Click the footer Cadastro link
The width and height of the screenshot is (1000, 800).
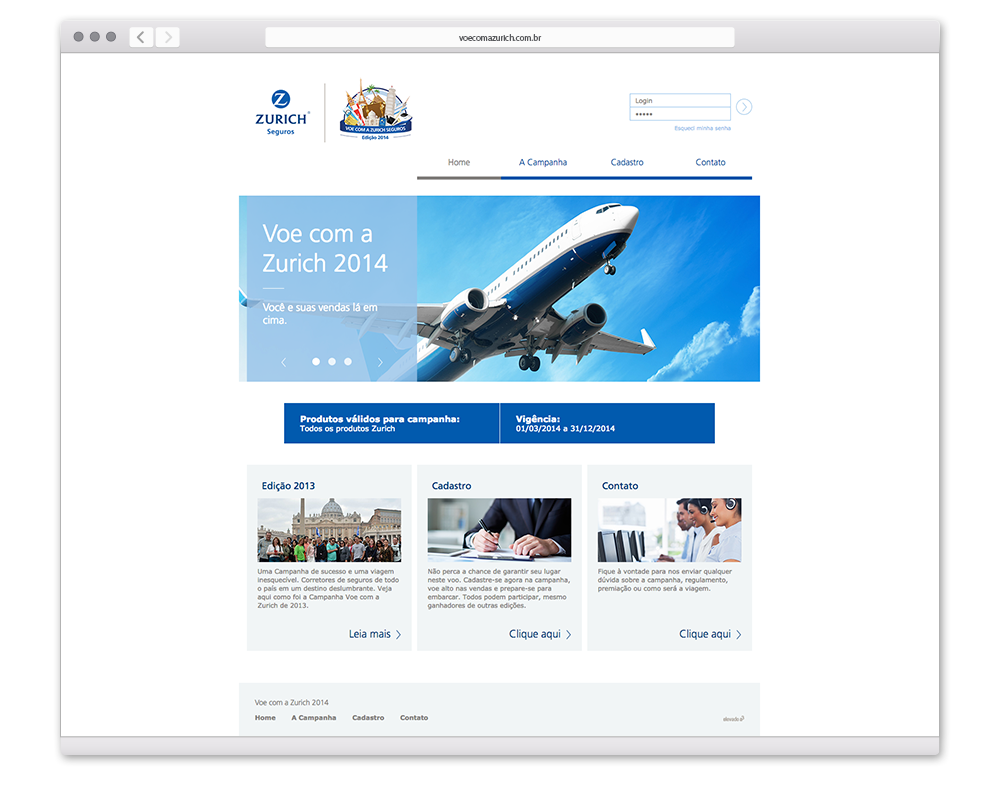[x=368, y=718]
